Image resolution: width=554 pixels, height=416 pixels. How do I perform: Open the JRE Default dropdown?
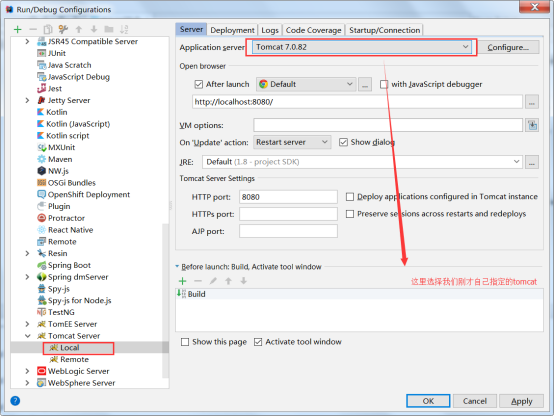362,162
